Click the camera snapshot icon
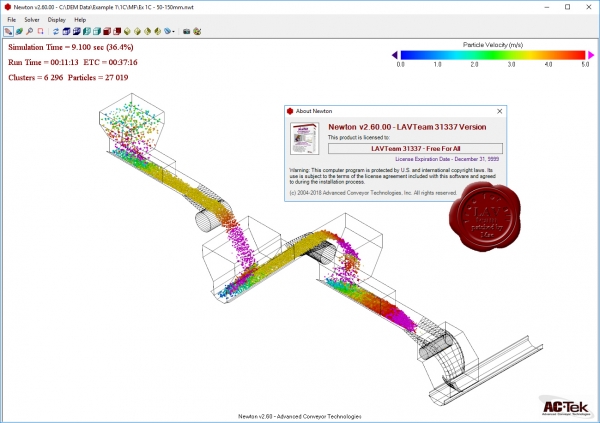This screenshot has height=423, width=600. 186,31
